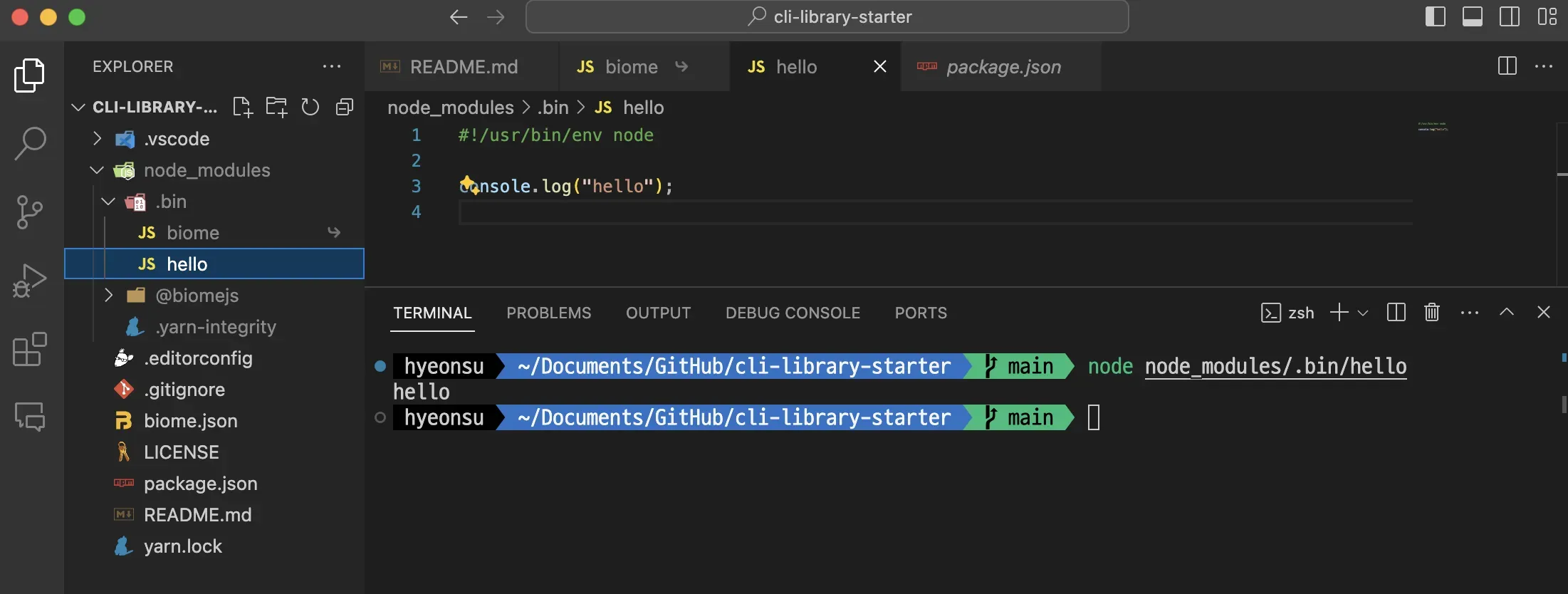Open the Source Control view
Screen dimensions: 1568x594
[x=30, y=212]
